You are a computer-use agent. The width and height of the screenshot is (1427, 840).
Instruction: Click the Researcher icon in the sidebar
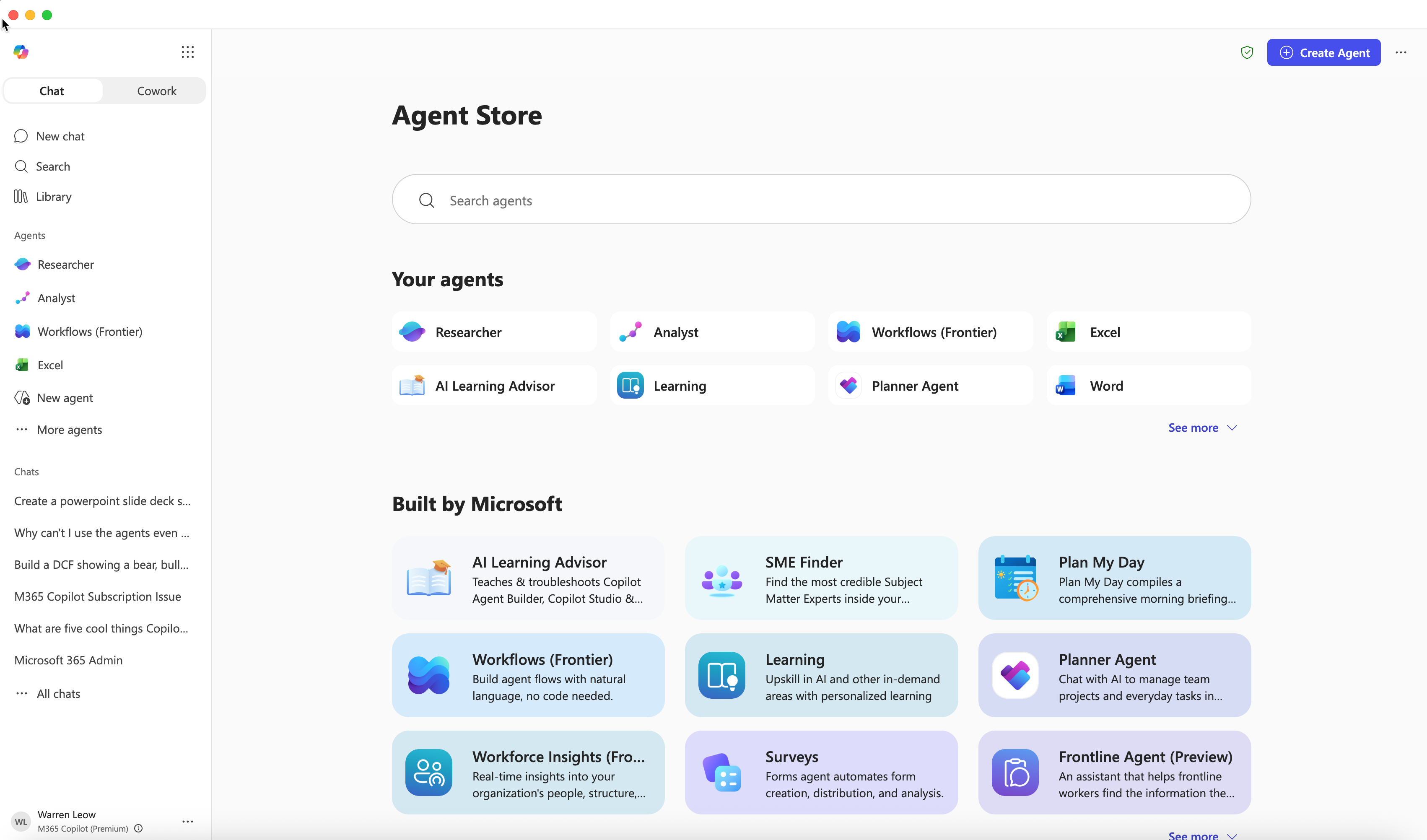[23, 264]
